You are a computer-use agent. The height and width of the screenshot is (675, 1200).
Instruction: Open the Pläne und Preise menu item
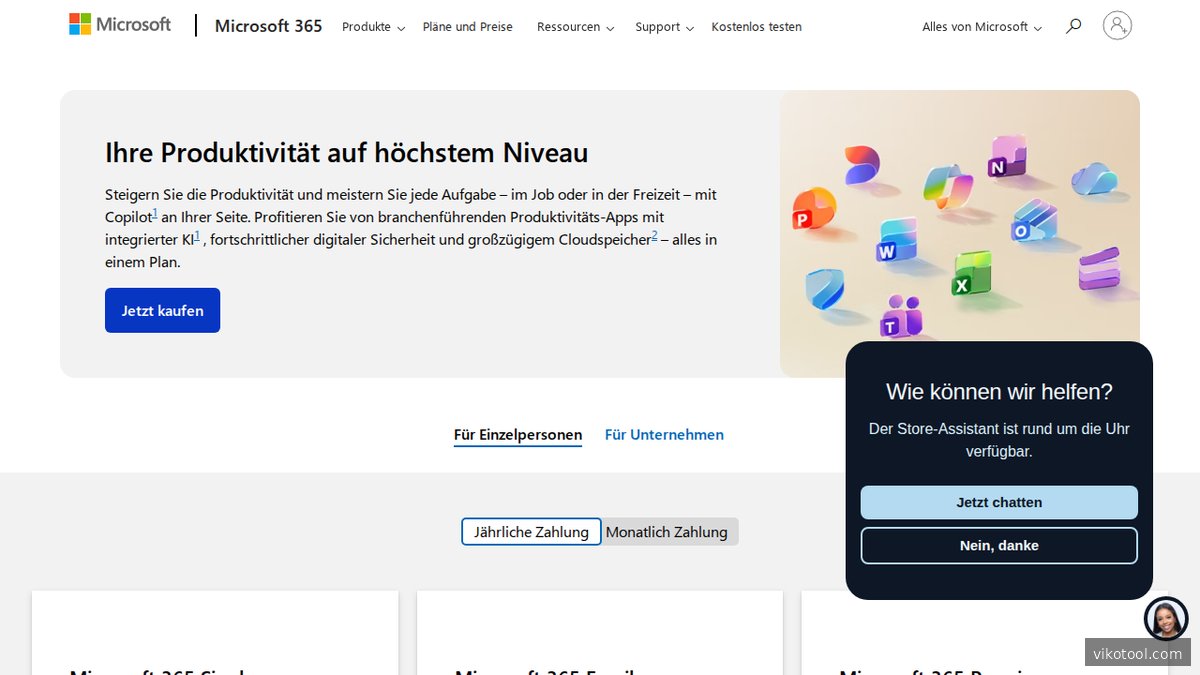[467, 27]
